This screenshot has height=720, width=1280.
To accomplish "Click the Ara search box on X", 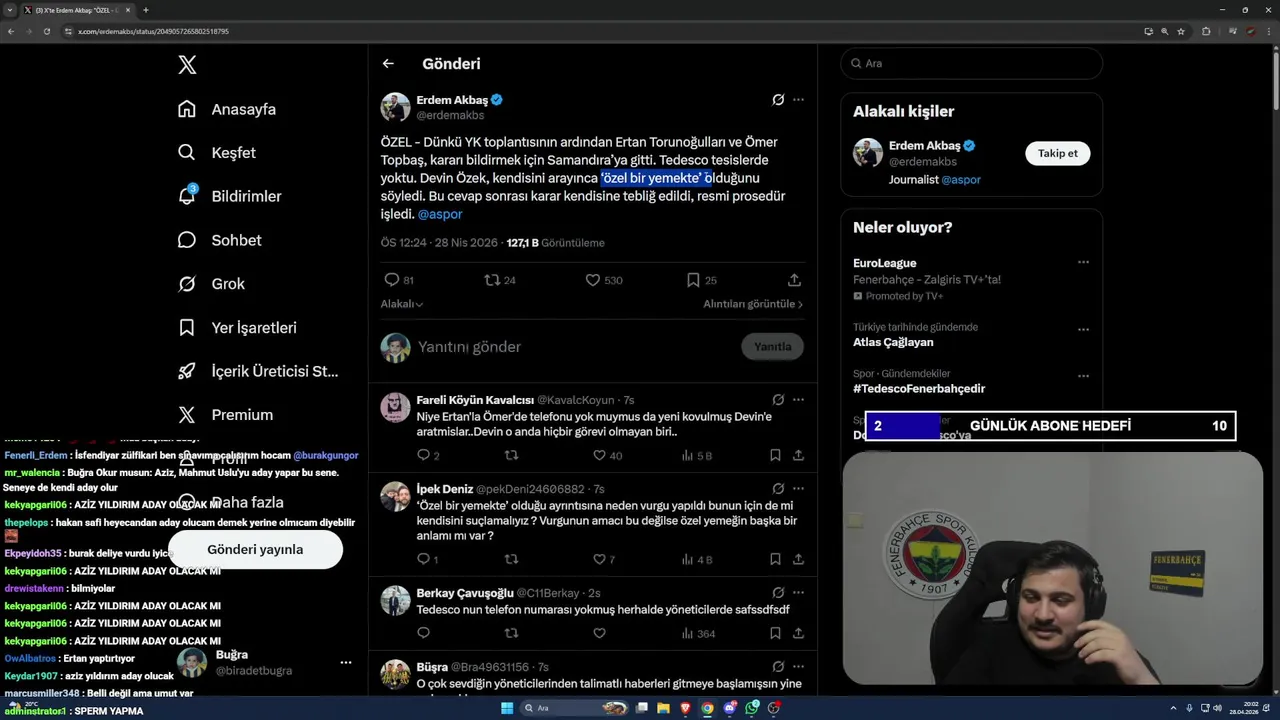I will coord(971,63).
